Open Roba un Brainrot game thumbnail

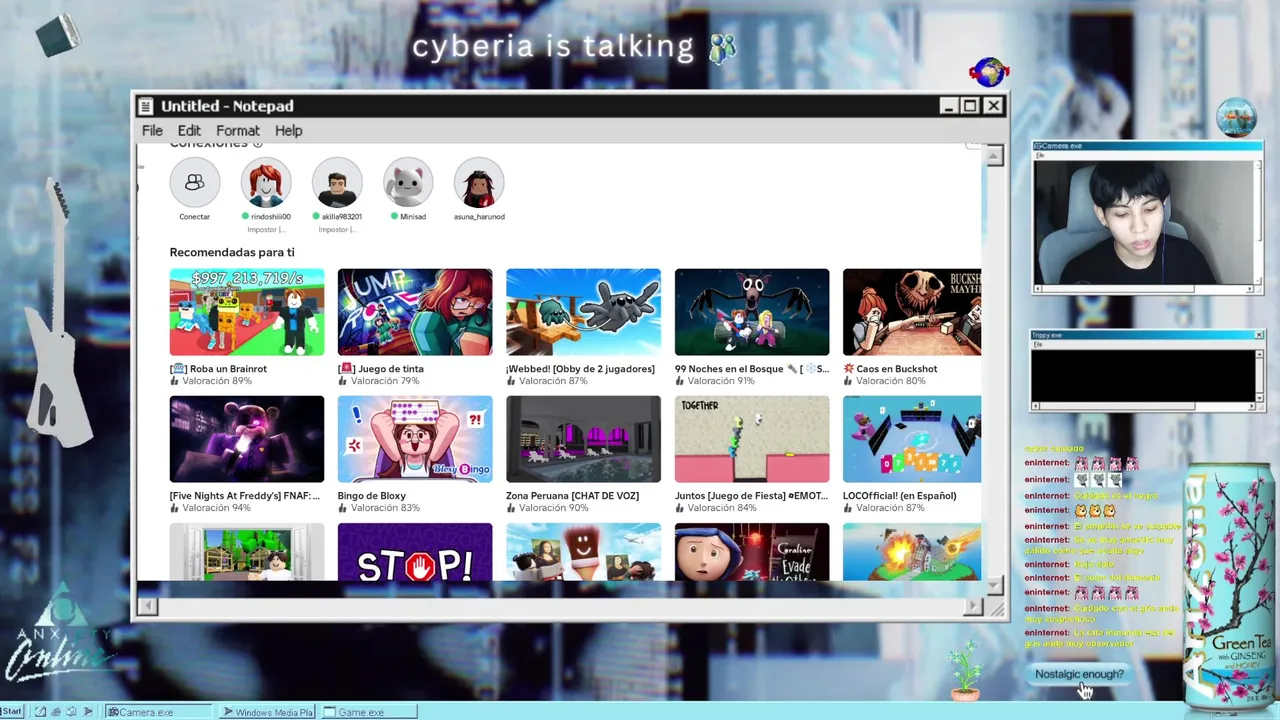pos(247,312)
